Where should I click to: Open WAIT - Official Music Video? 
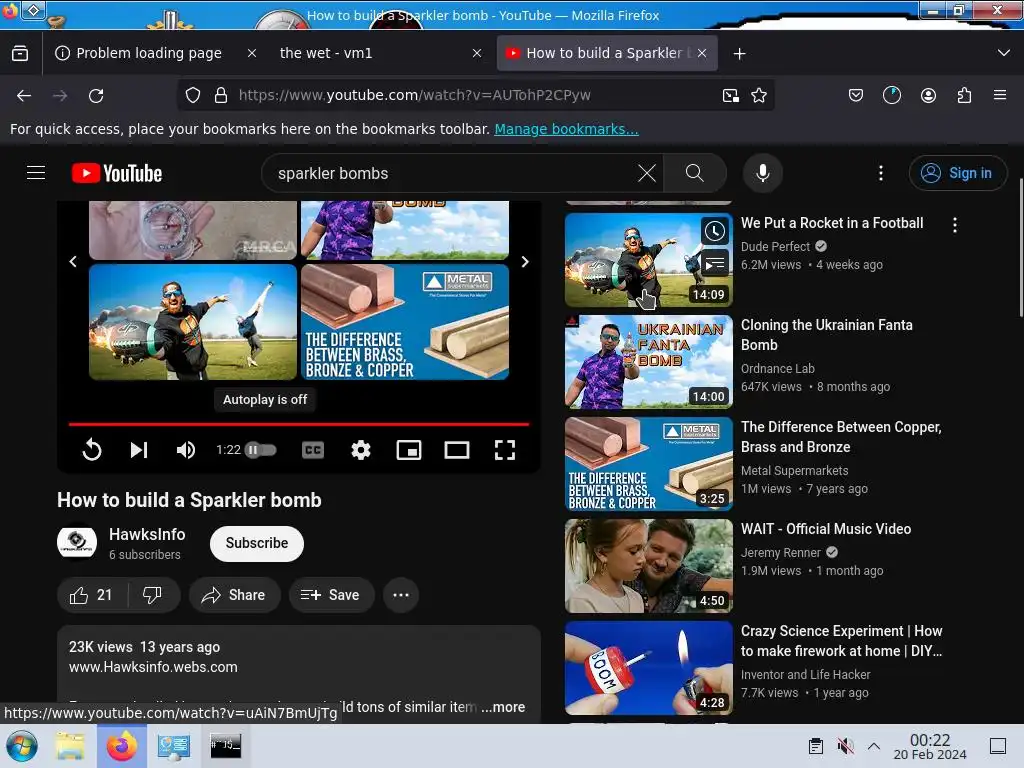[825, 529]
